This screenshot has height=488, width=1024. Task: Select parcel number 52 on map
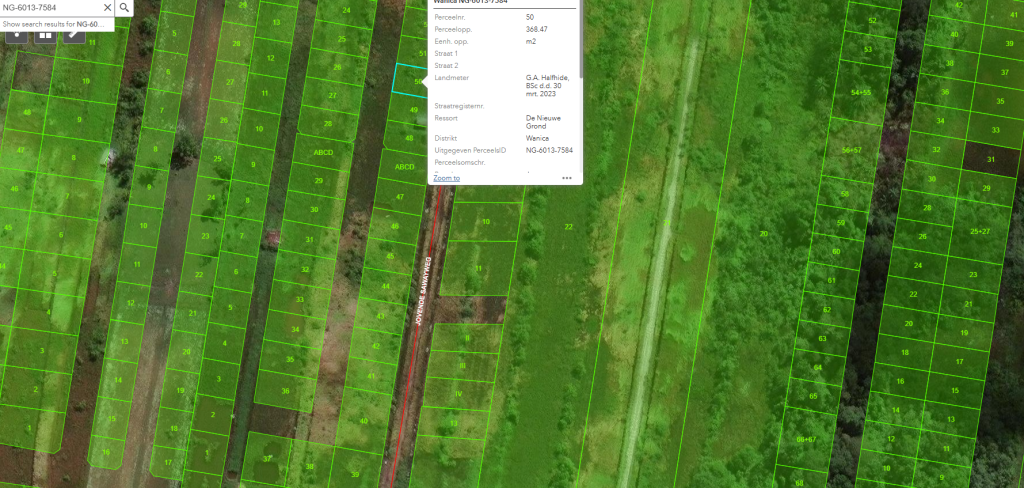[872, 20]
